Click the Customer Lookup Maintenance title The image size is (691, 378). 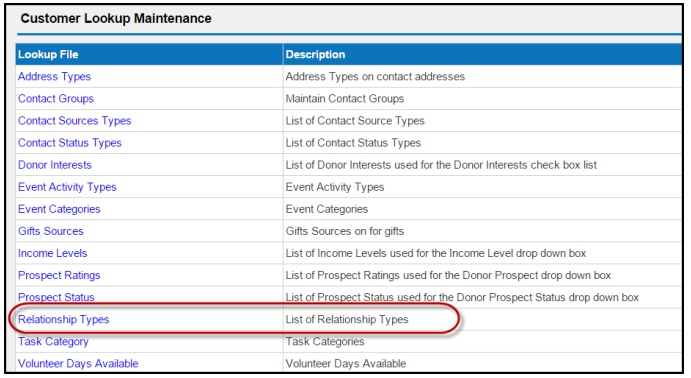[116, 19]
